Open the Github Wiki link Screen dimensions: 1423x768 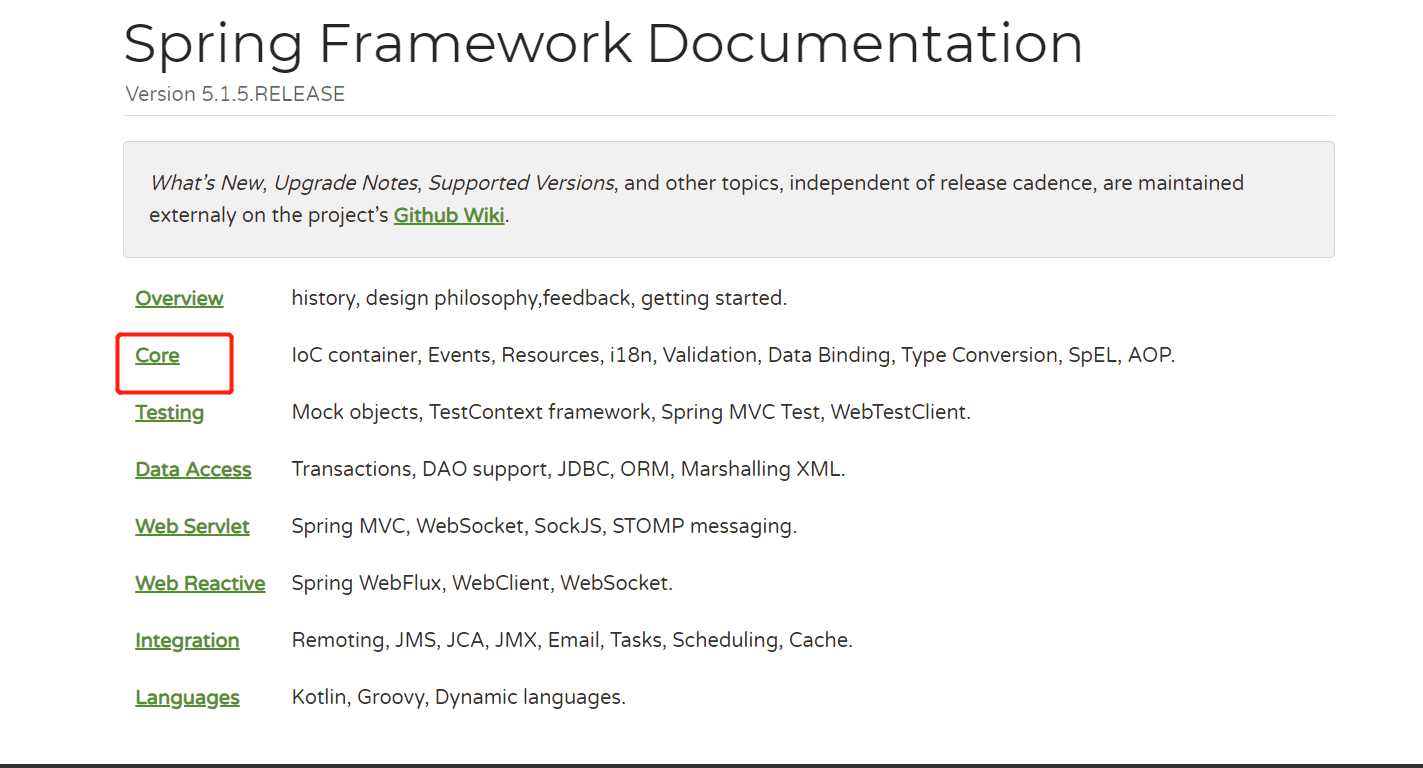[x=449, y=215]
